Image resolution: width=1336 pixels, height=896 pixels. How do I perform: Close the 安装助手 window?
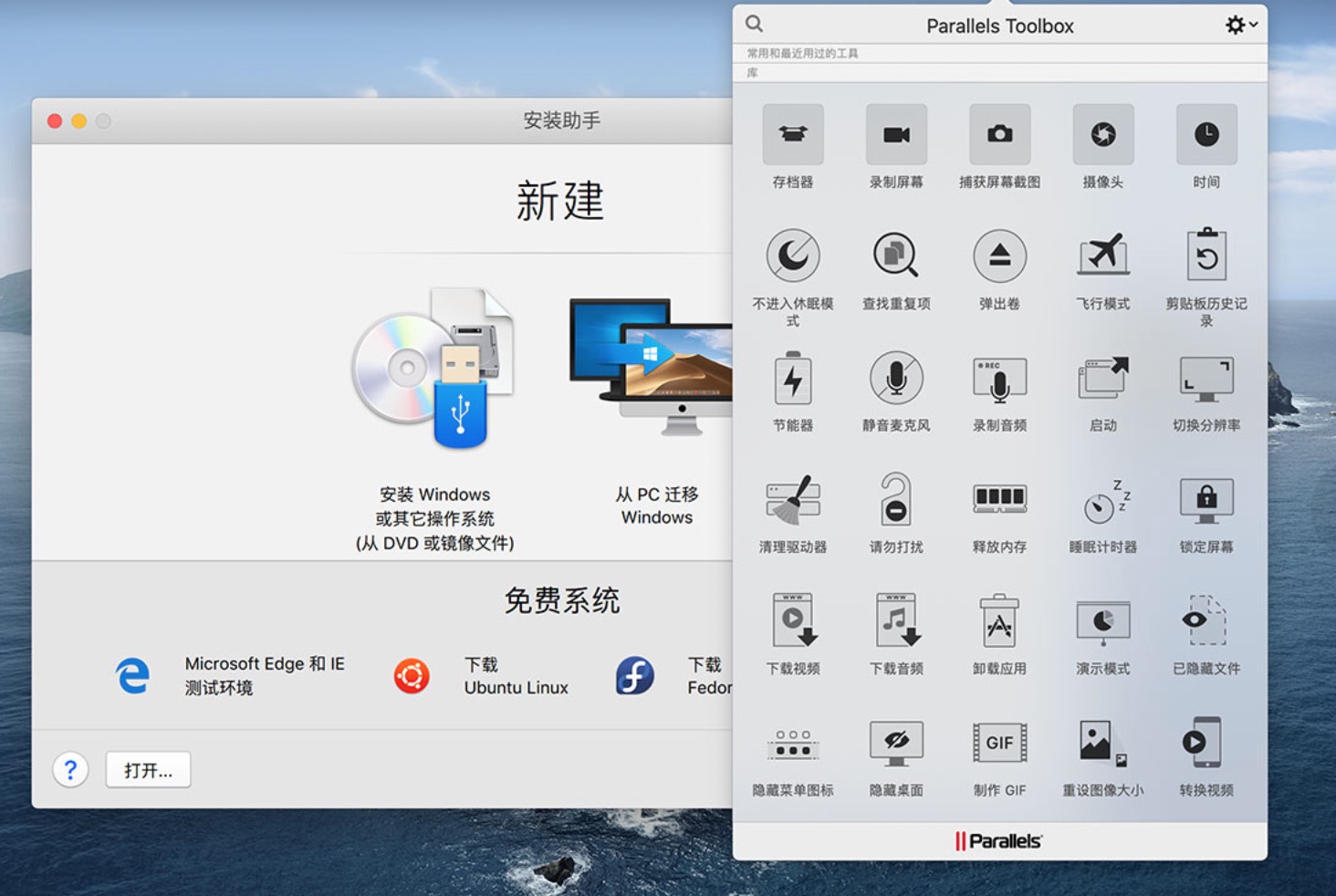point(55,121)
